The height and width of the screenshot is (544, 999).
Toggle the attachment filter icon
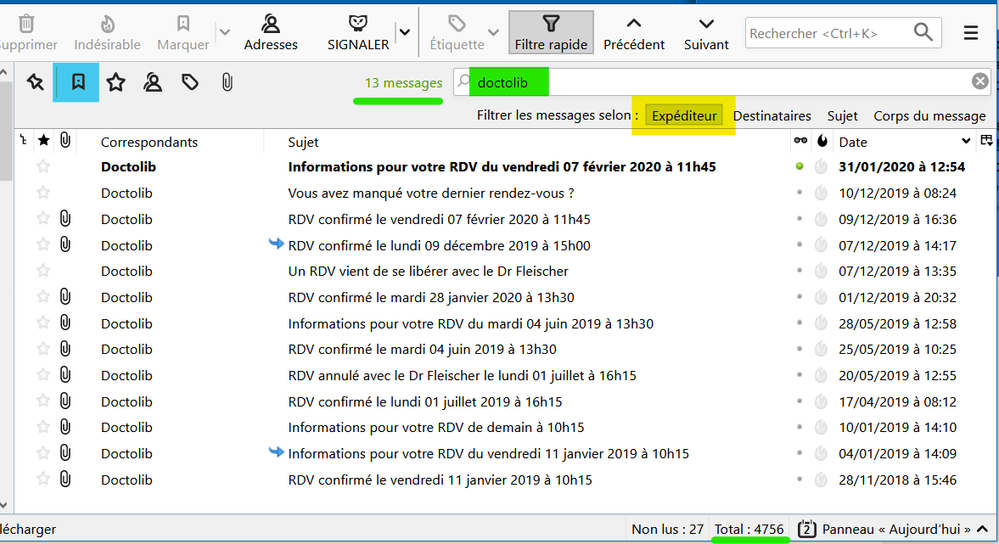[227, 82]
